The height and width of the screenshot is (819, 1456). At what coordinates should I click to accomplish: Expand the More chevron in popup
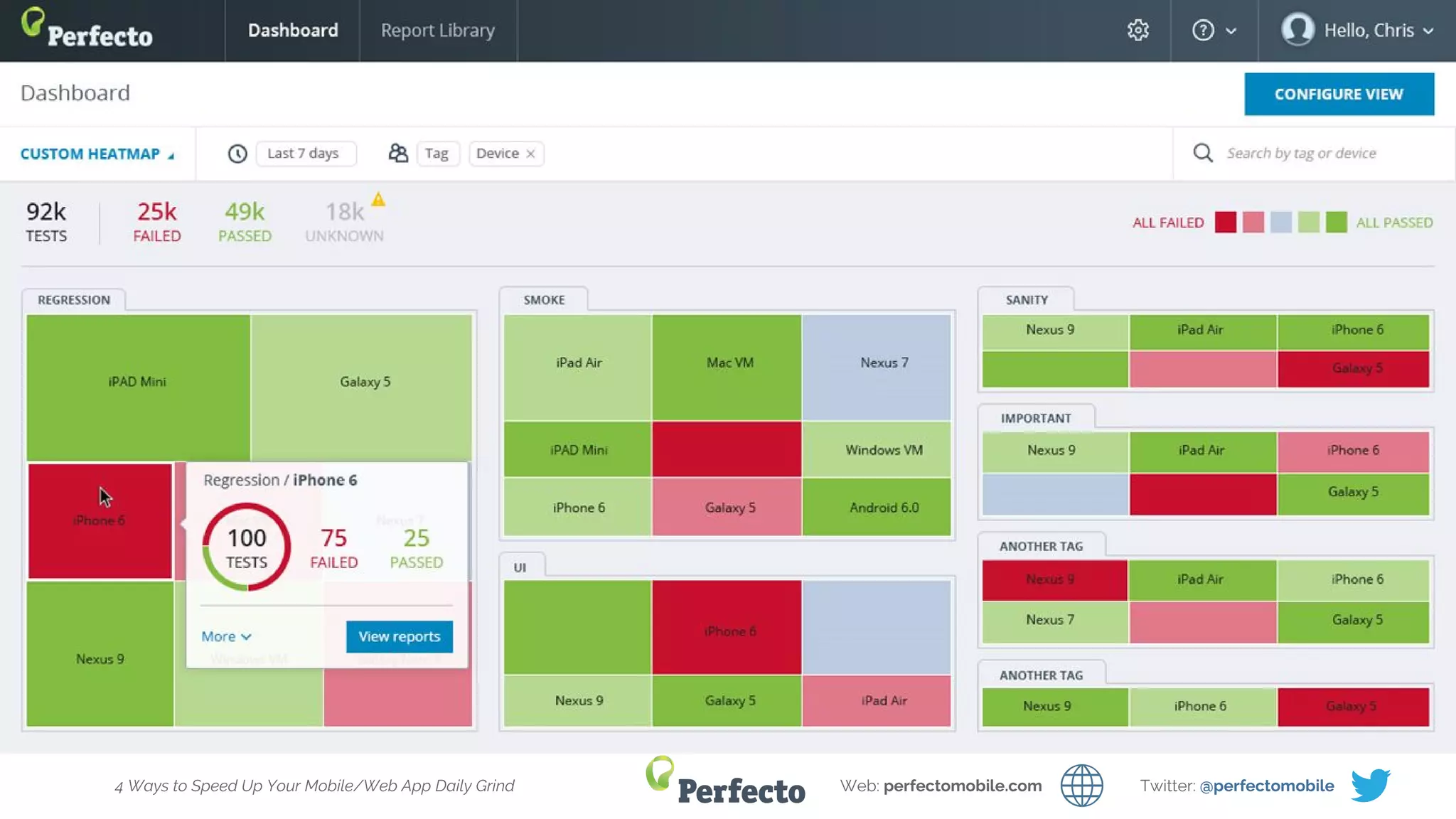246,637
